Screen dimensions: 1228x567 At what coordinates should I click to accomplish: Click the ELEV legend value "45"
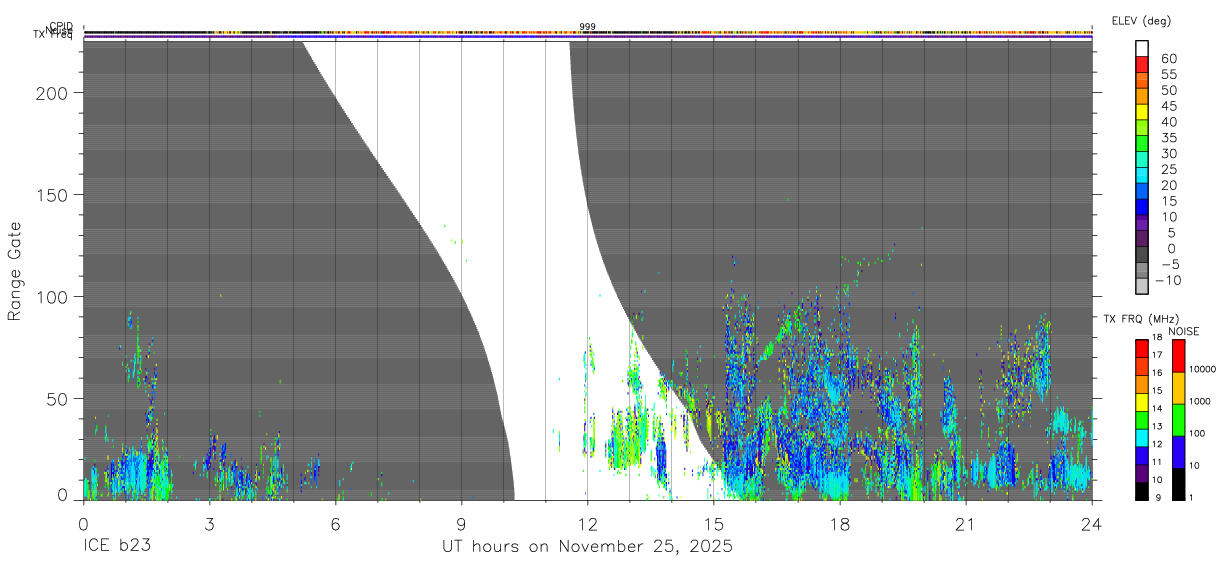[1168, 106]
